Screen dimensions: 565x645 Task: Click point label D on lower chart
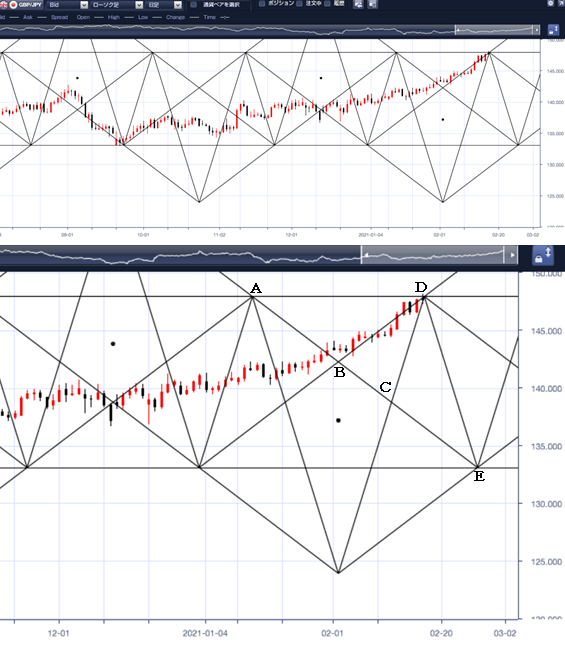point(421,287)
